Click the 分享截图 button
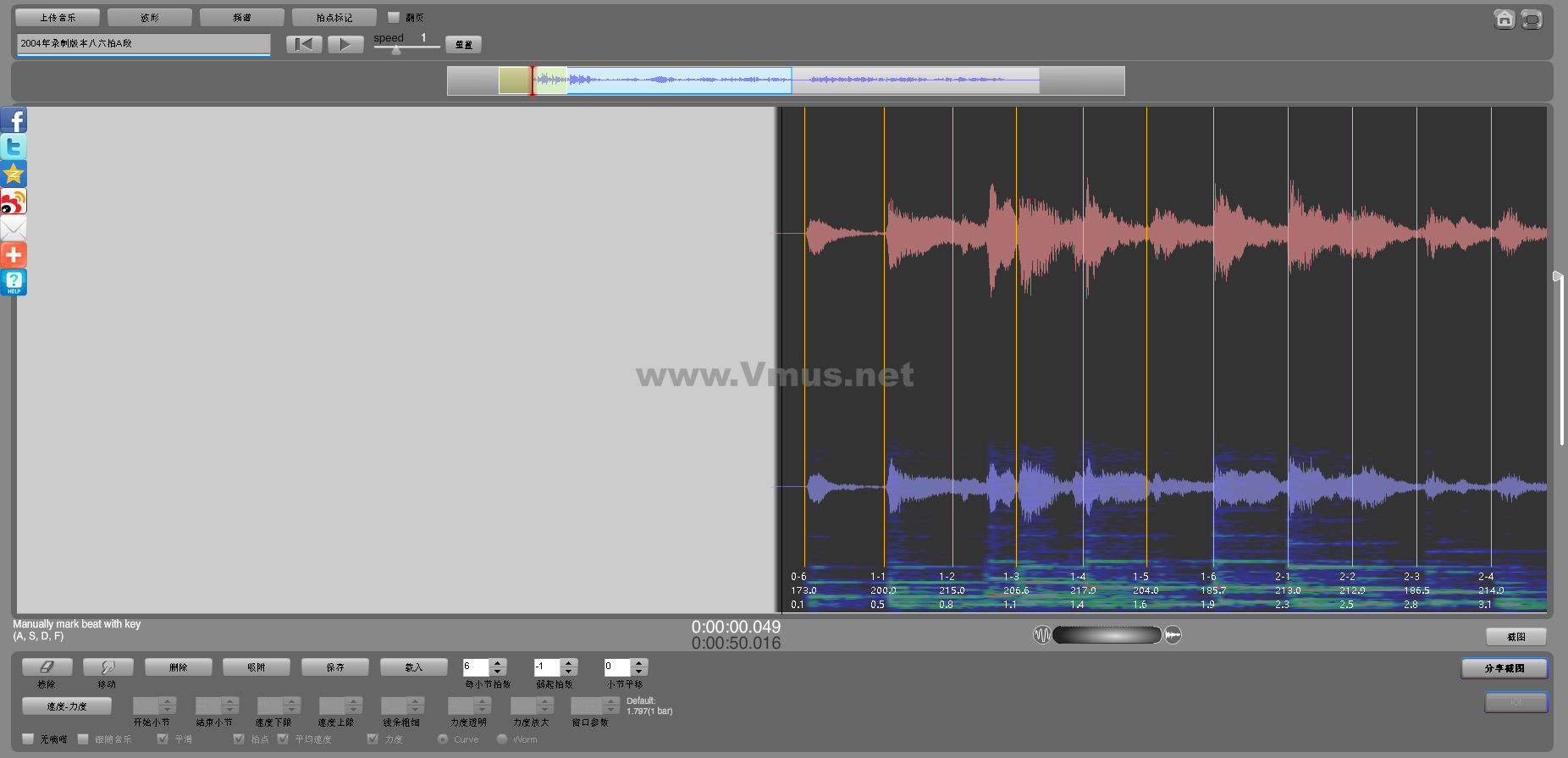Image resolution: width=1568 pixels, height=758 pixels. click(x=1504, y=668)
